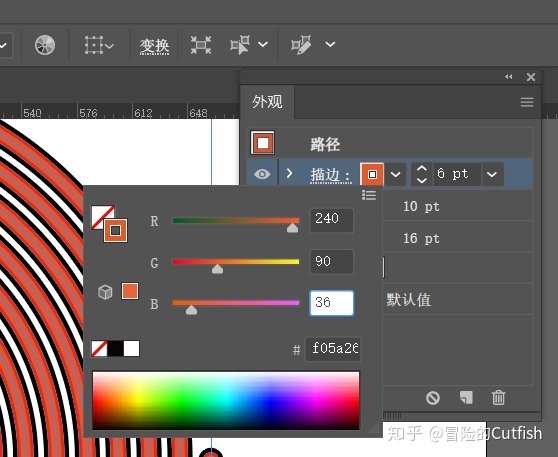Screen dimensions: 558x457
Task: Pick a color from the spectrum bar
Action: [226, 400]
